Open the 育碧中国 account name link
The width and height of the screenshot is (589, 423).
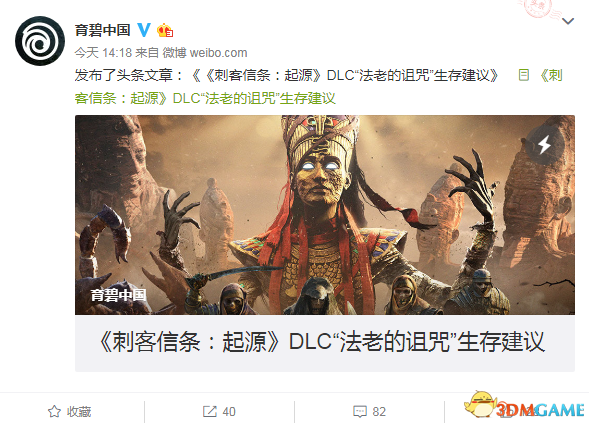click(x=103, y=30)
